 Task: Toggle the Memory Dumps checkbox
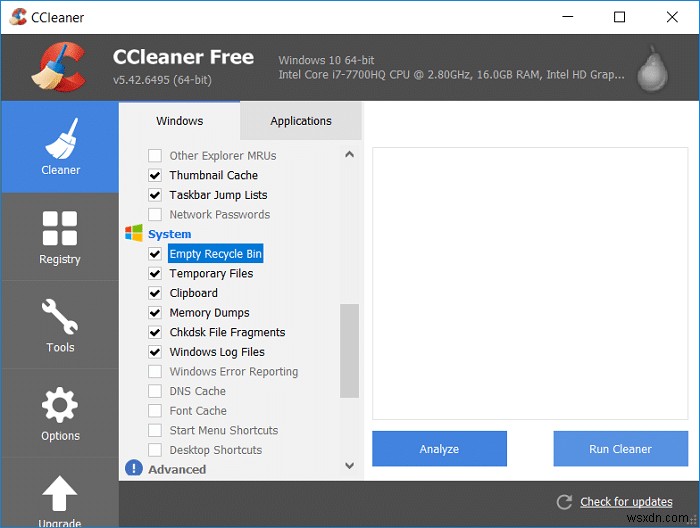[x=155, y=312]
